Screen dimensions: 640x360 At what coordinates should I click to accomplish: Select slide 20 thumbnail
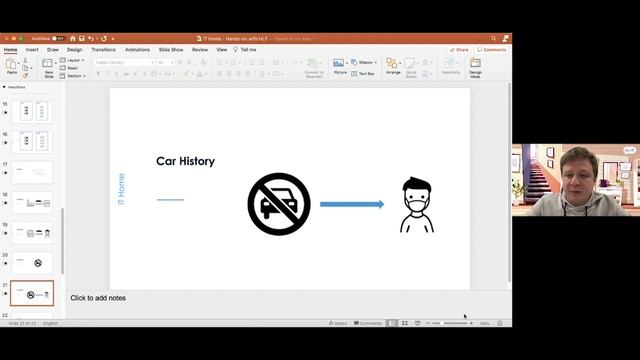[x=32, y=263]
